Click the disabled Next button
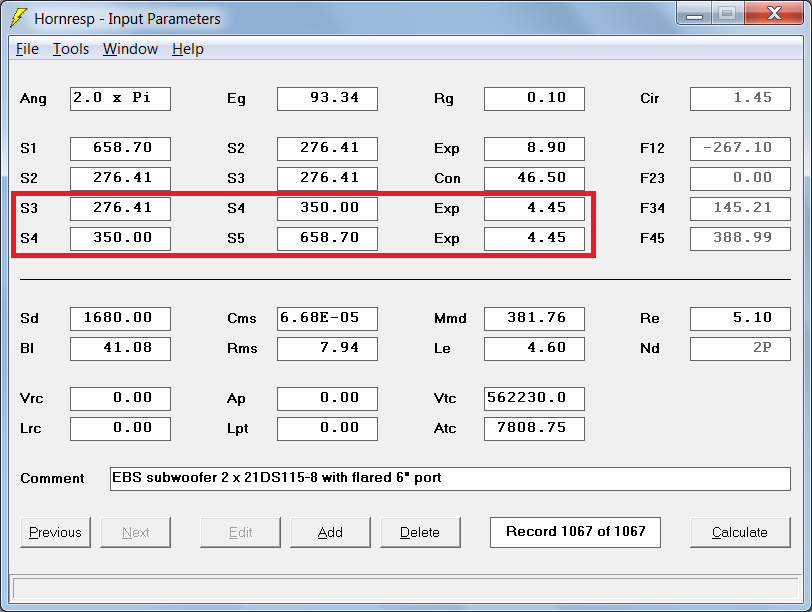812x612 pixels. pyautogui.click(x=136, y=532)
